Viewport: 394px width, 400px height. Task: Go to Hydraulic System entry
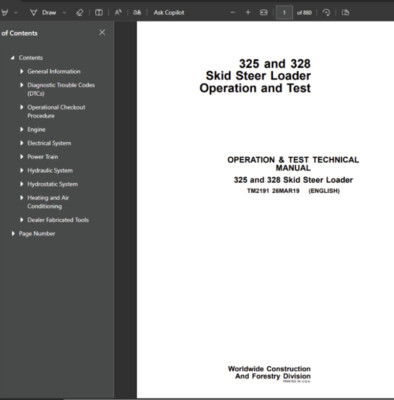coord(50,170)
